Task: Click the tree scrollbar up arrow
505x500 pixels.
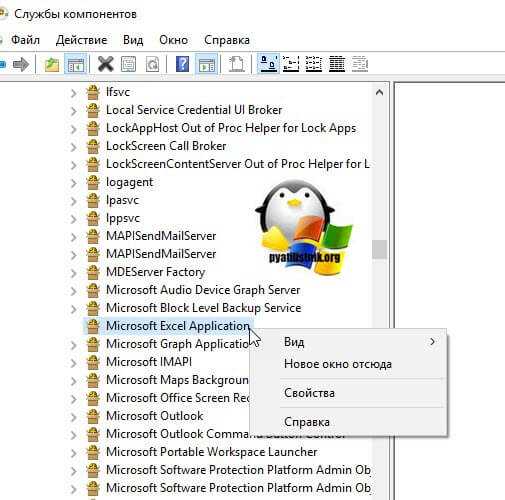Action: tap(379, 92)
